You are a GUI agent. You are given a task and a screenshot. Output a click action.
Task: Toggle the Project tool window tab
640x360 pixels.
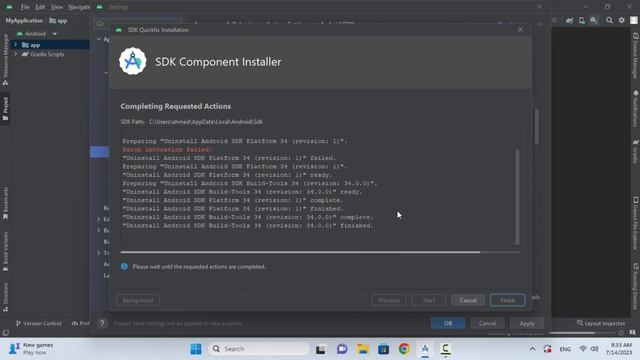[x=5, y=109]
